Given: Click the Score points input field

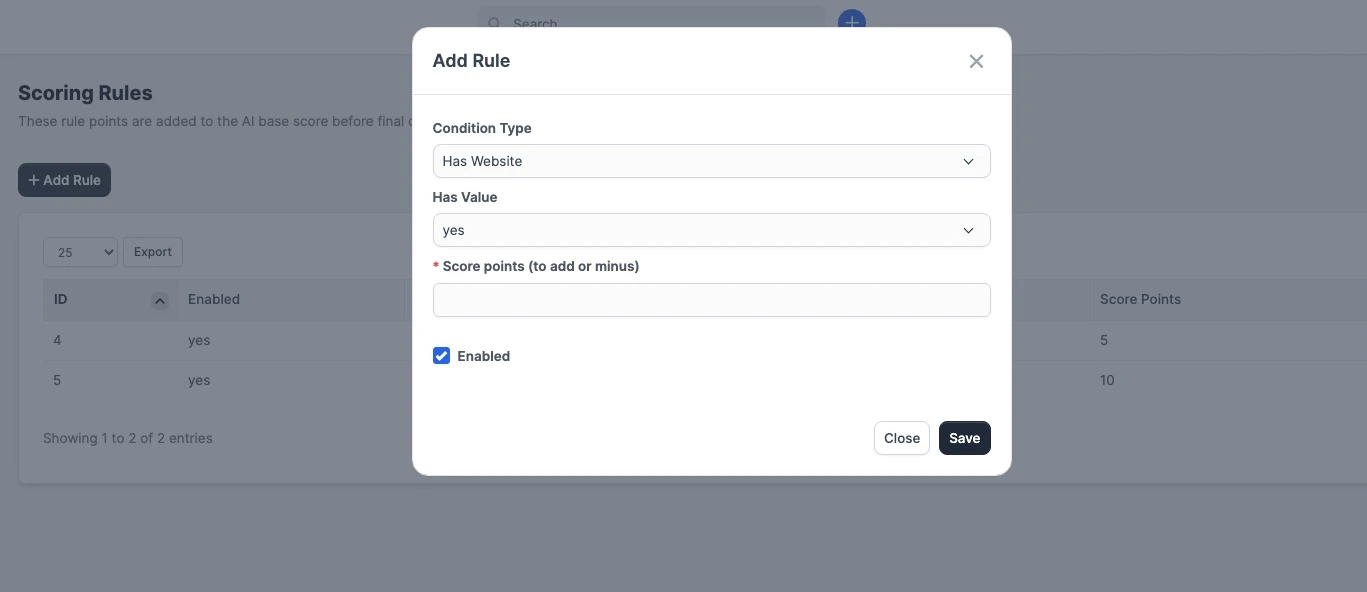Looking at the screenshot, I should click(x=711, y=299).
